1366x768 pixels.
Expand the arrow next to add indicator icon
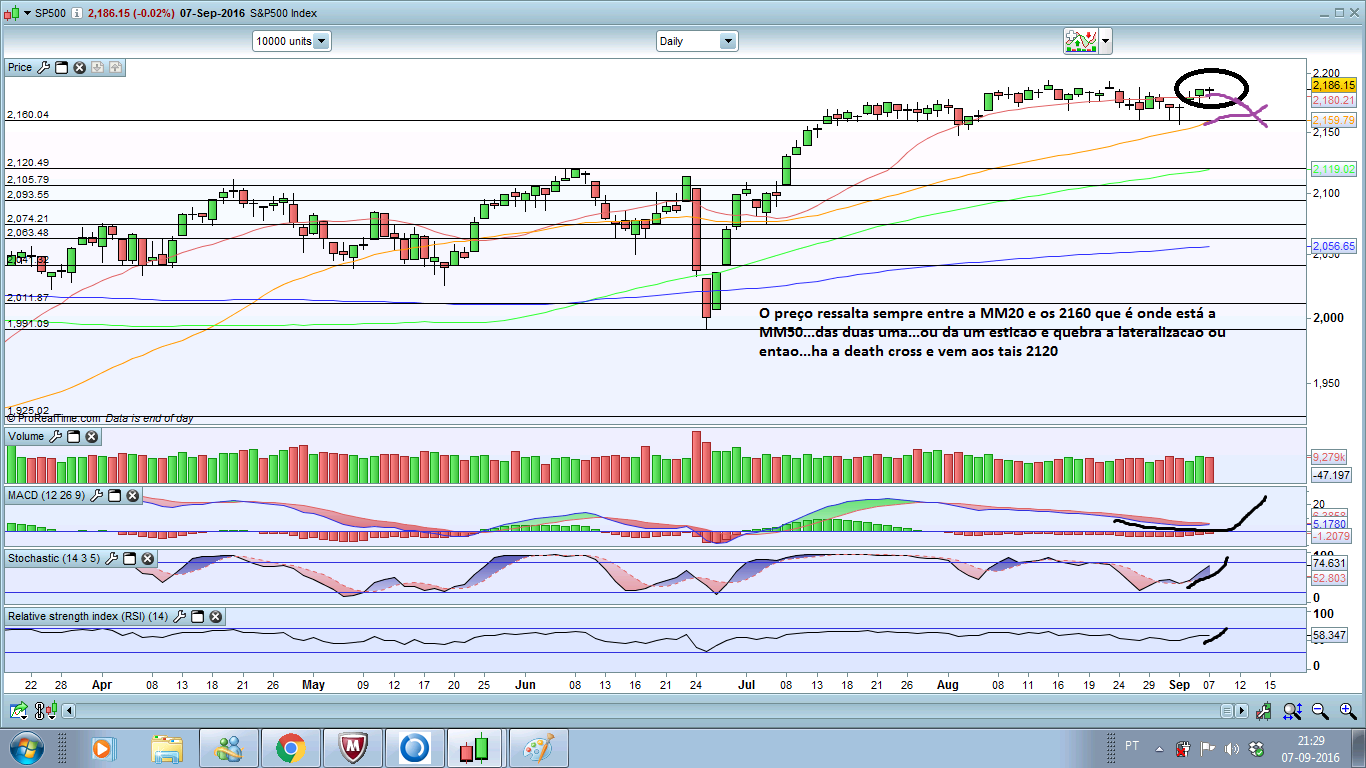[x=1105, y=42]
